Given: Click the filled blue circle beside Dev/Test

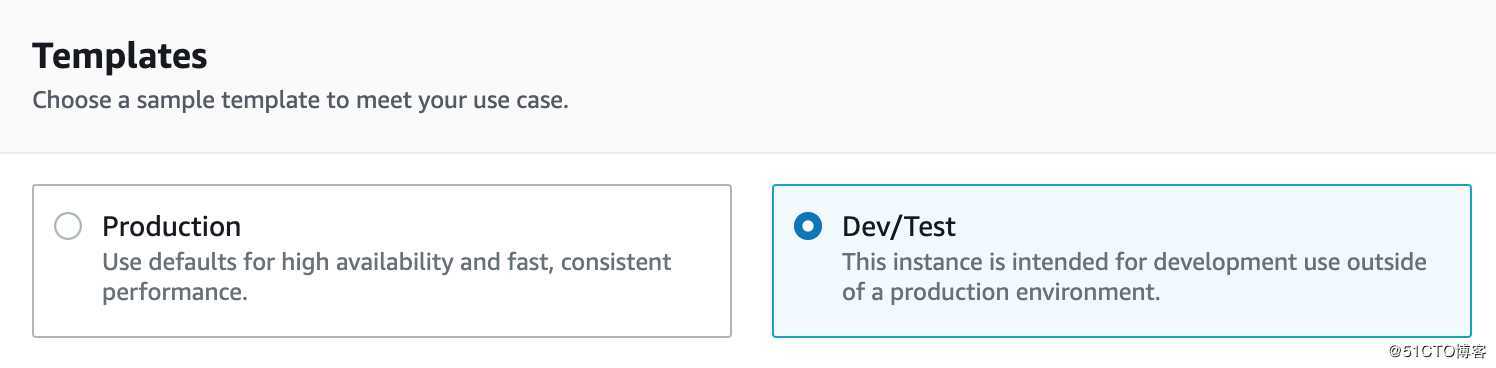Looking at the screenshot, I should pyautogui.click(x=808, y=227).
